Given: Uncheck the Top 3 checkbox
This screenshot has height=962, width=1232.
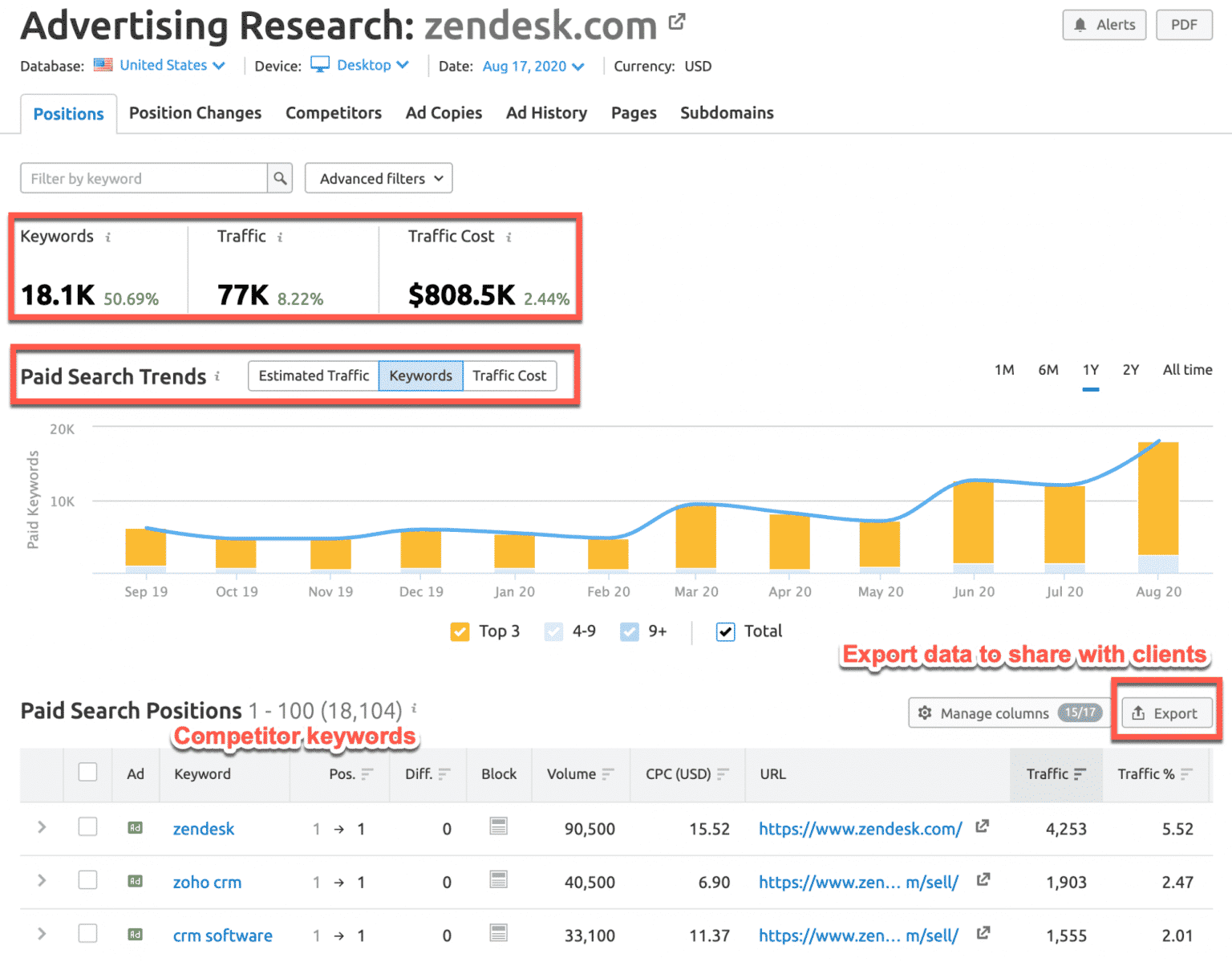Looking at the screenshot, I should 460,631.
